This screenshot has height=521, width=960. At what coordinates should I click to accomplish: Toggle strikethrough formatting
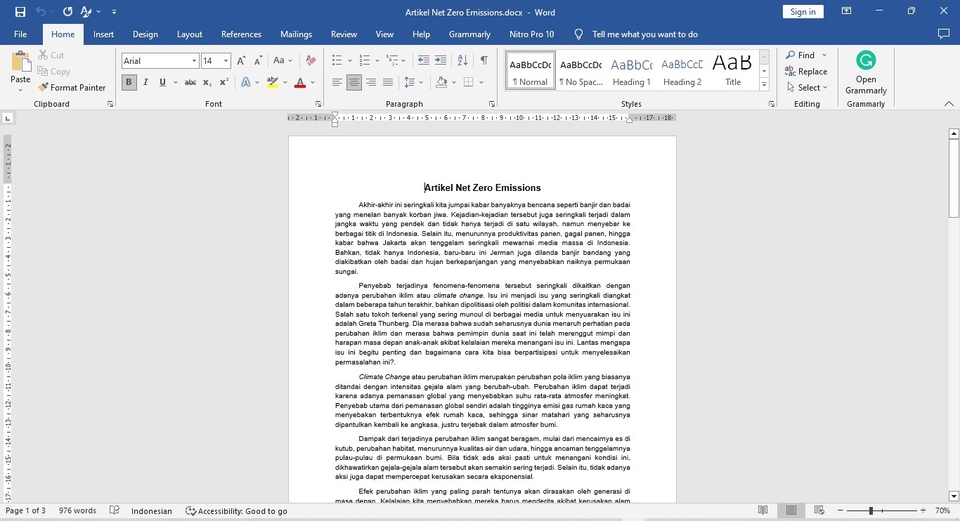[190, 82]
